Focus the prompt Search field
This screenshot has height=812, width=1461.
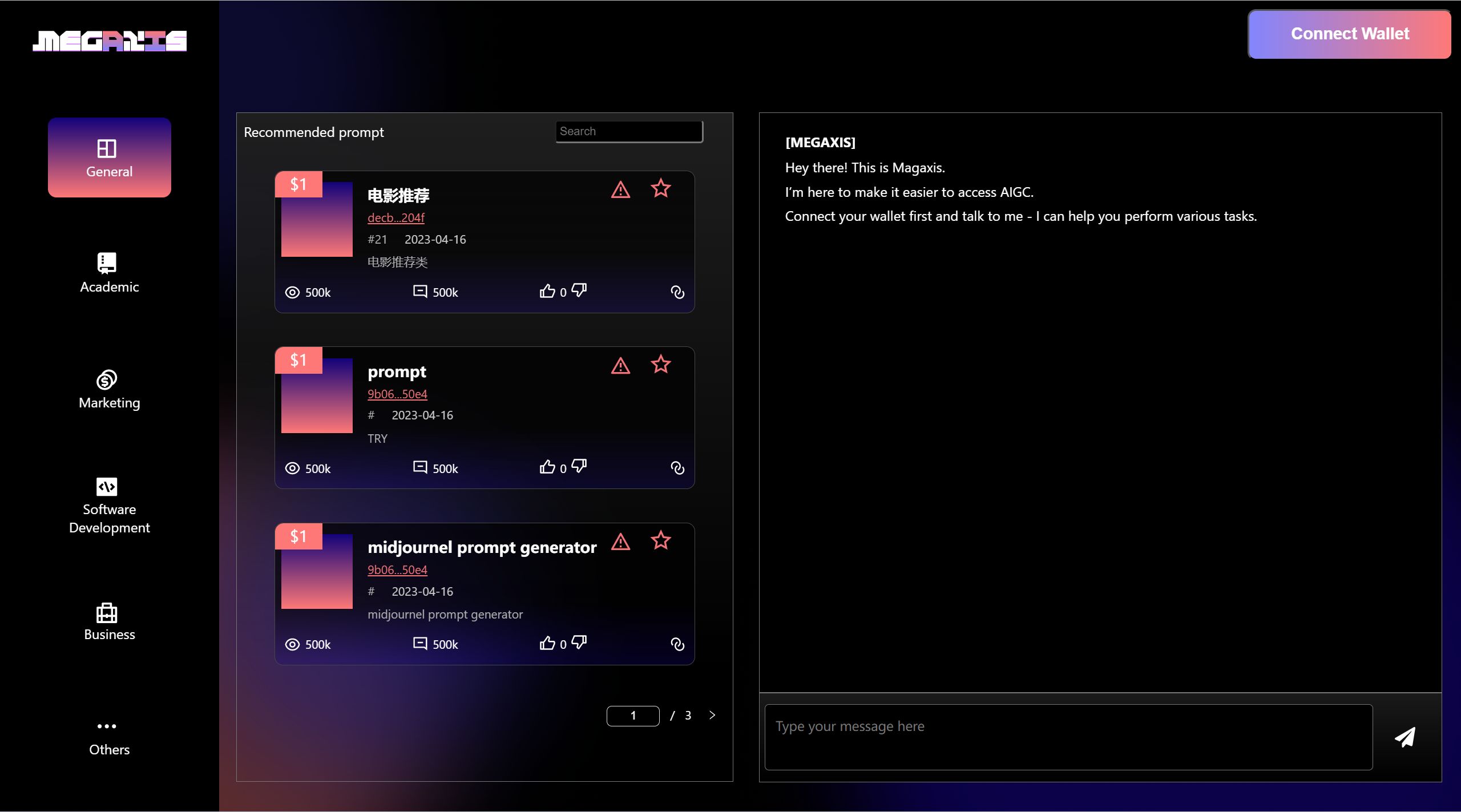[629, 131]
